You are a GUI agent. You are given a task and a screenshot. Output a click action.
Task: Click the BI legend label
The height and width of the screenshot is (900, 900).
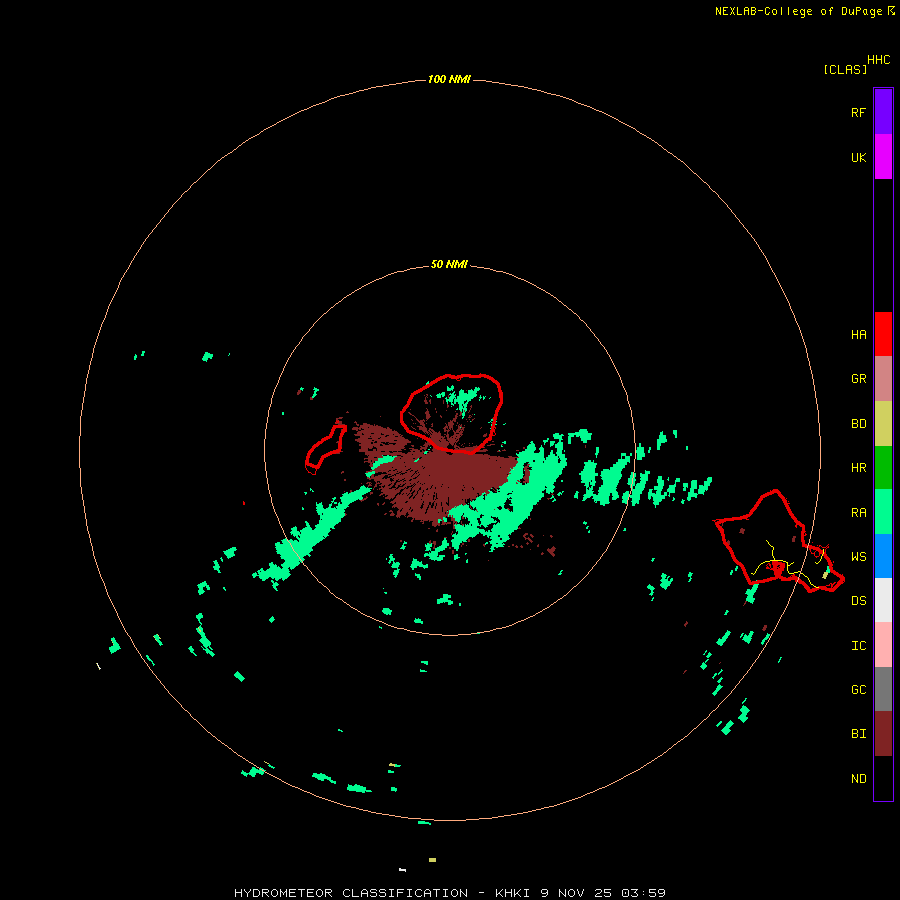[x=858, y=734]
